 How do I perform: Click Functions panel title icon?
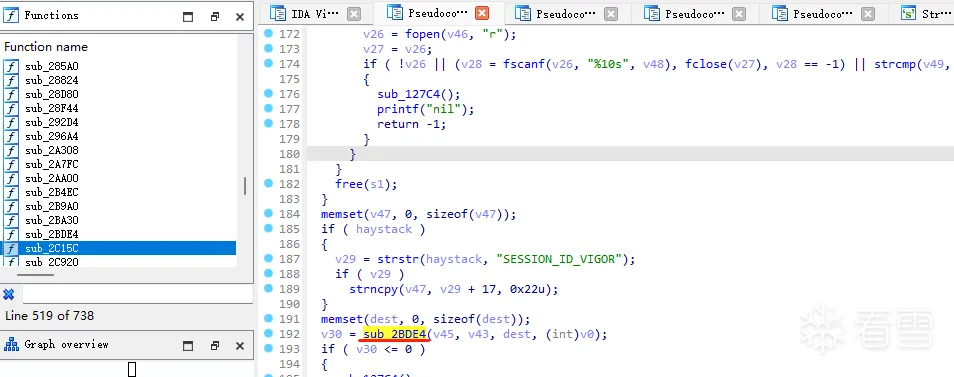coord(12,16)
